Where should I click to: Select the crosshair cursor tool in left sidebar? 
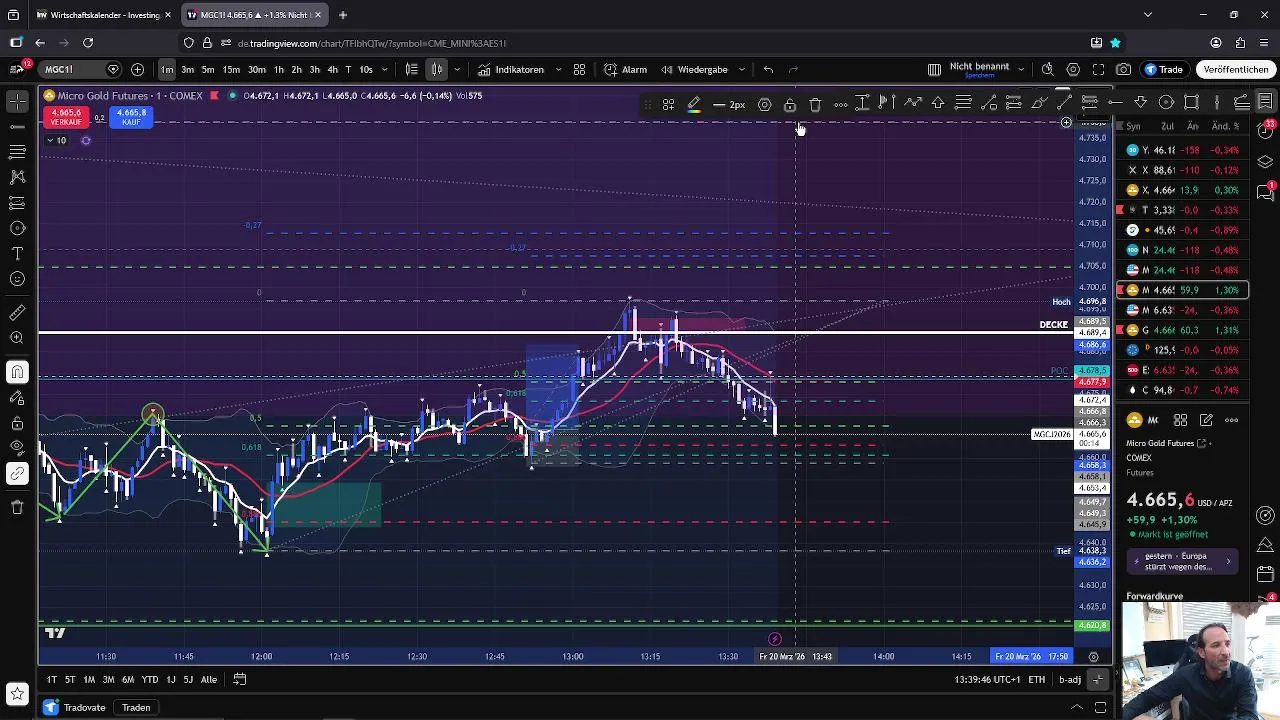pyautogui.click(x=17, y=102)
